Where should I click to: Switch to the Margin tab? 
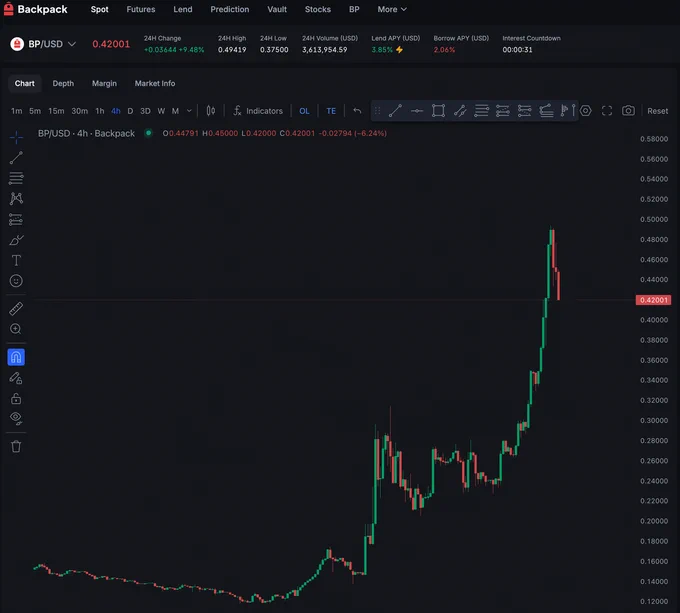[x=104, y=83]
